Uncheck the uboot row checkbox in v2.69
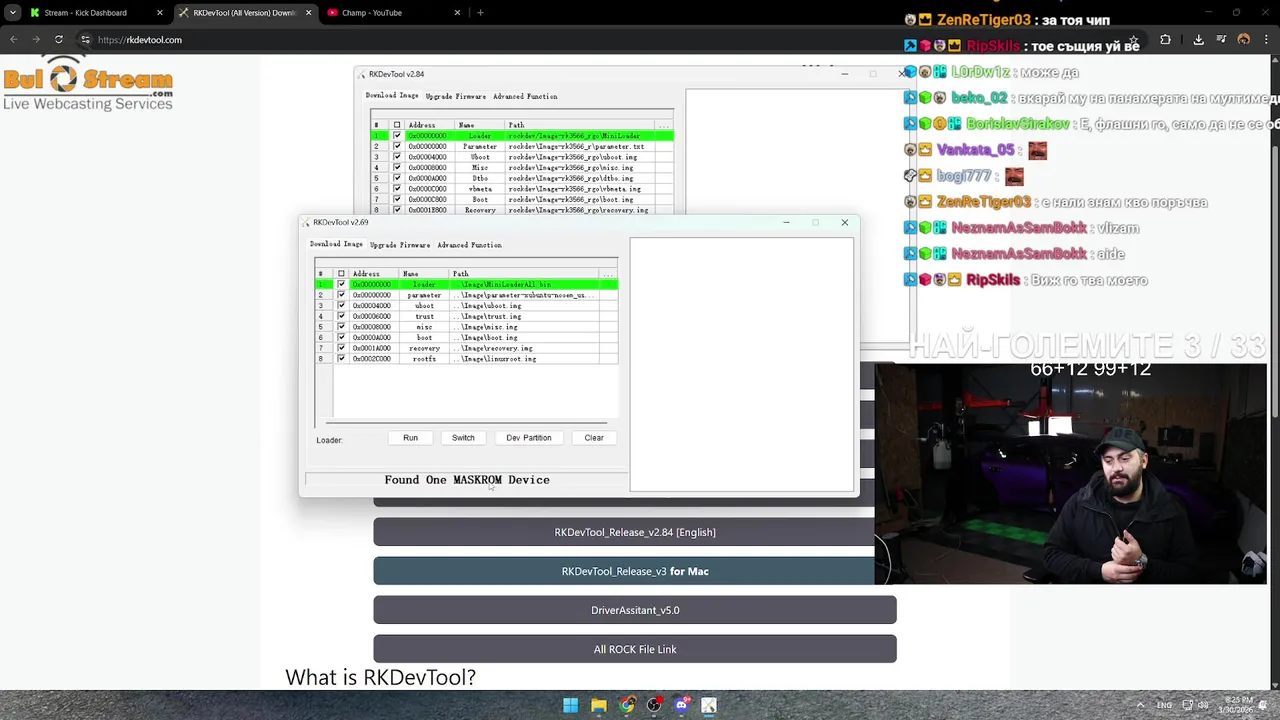This screenshot has height=720, width=1280. (x=341, y=306)
